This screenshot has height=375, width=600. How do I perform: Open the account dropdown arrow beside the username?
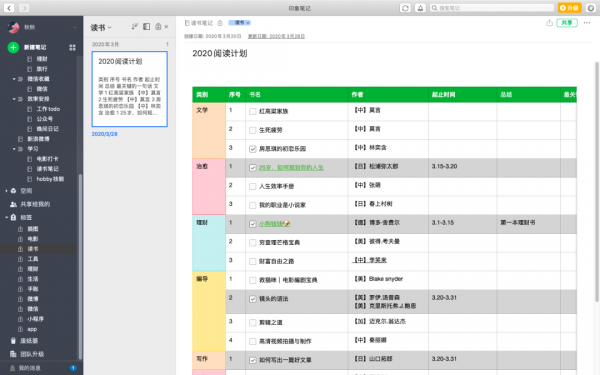[x=74, y=27]
